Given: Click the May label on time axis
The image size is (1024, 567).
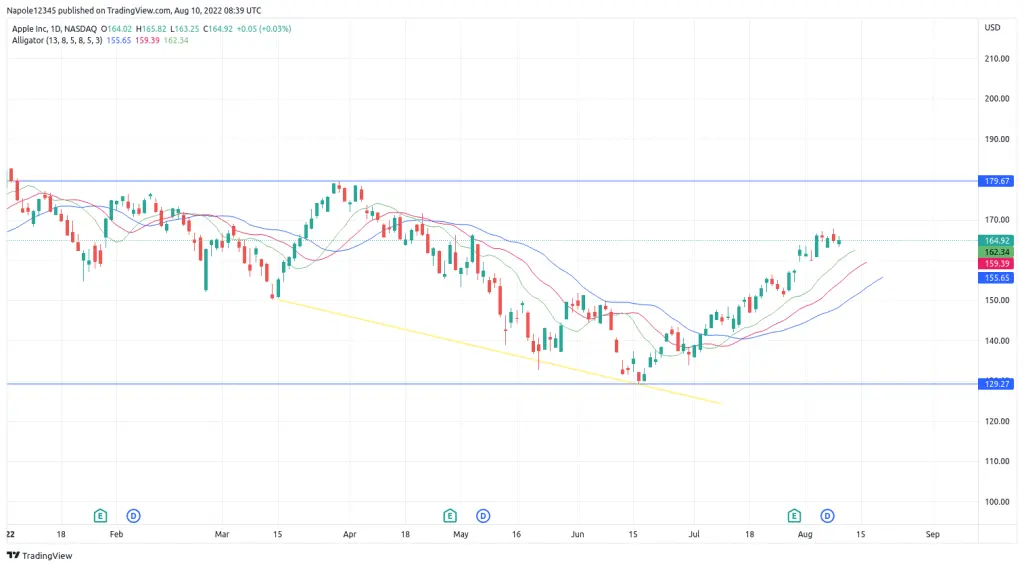Looking at the screenshot, I should 461,534.
